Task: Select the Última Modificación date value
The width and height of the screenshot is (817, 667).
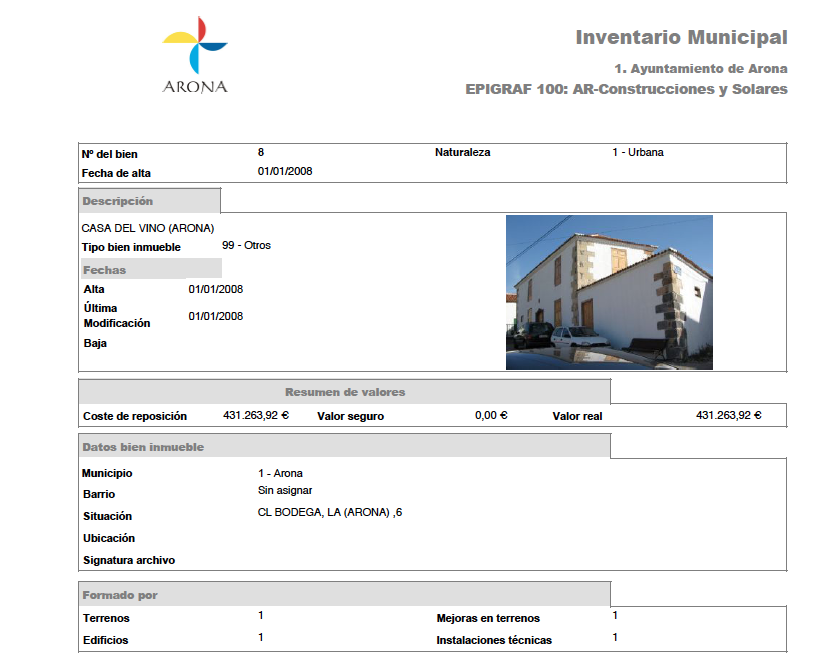Action: point(216,316)
